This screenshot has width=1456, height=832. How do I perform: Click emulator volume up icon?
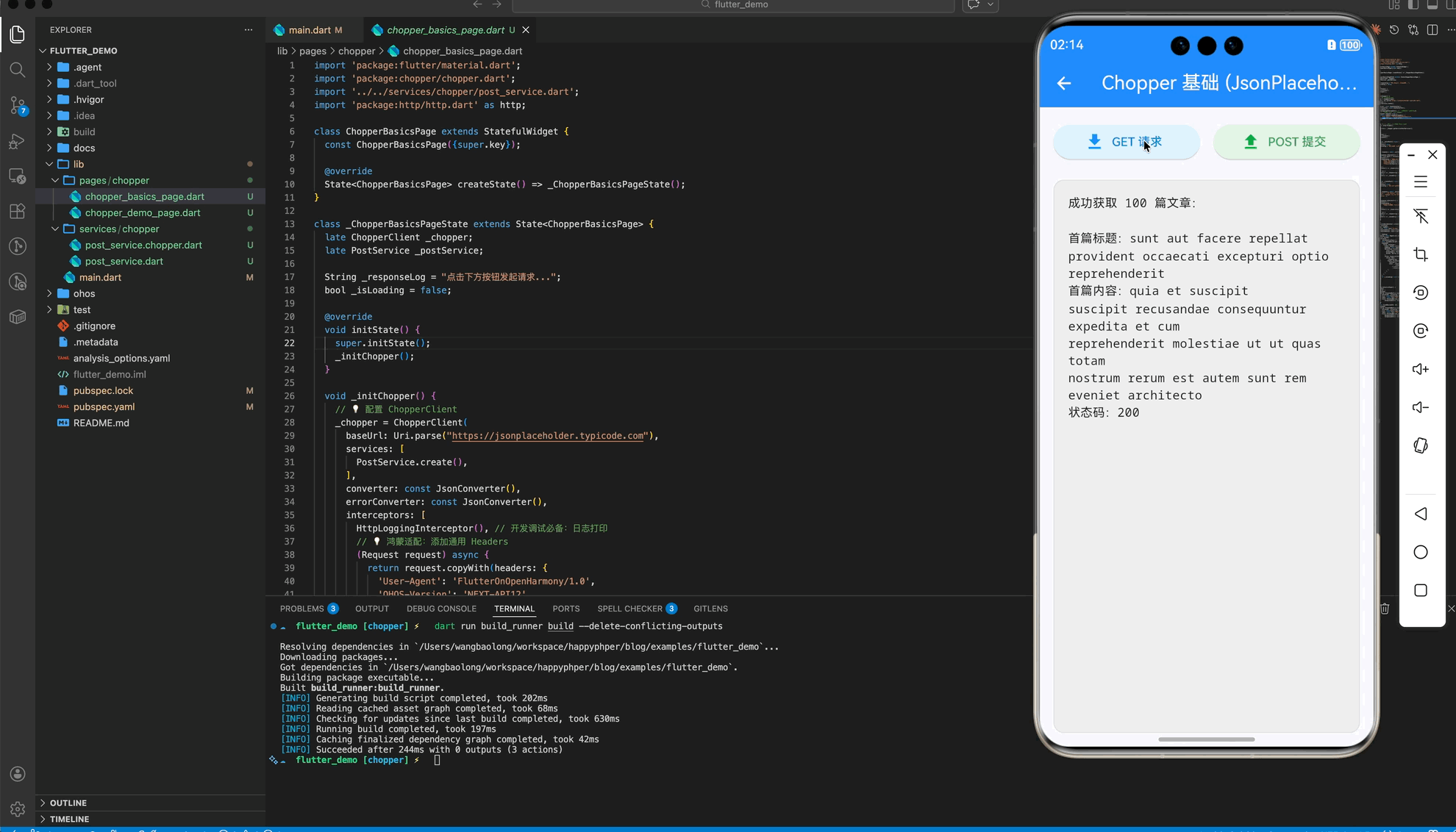point(1421,369)
